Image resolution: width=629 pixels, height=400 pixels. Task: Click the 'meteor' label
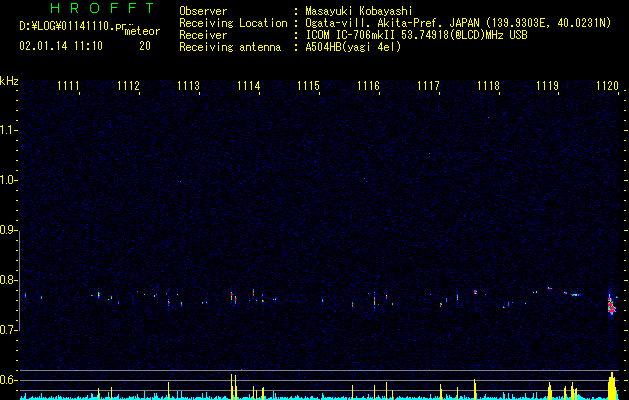coord(142,31)
